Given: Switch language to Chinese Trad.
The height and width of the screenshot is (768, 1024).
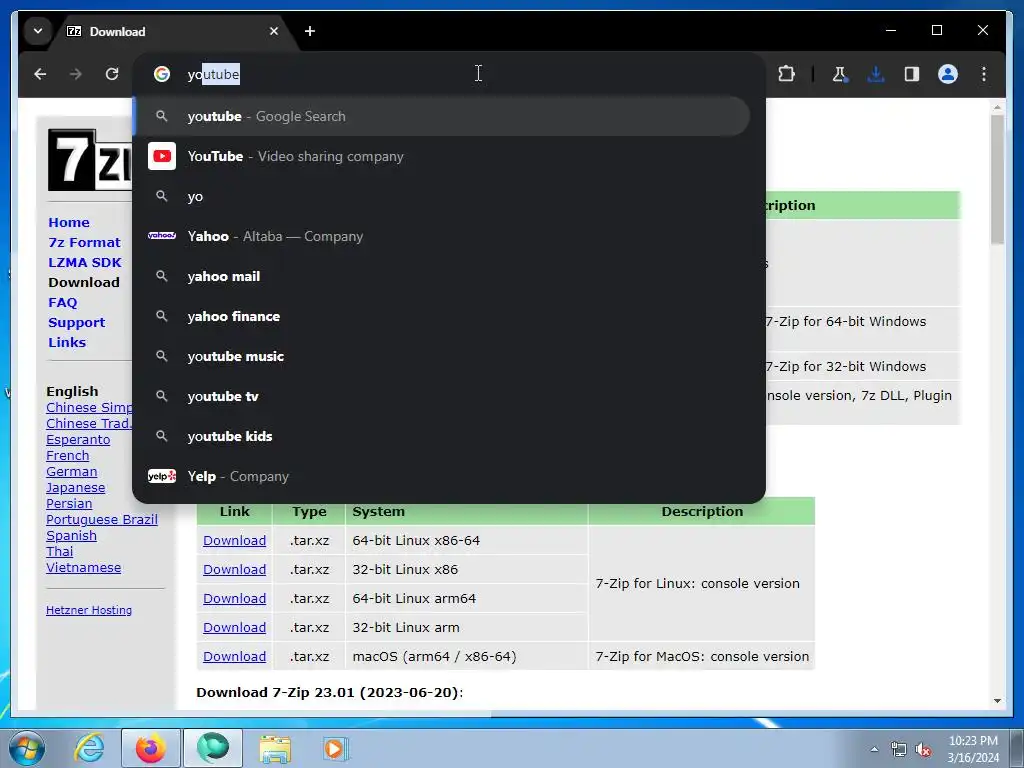Looking at the screenshot, I should pyautogui.click(x=89, y=423).
